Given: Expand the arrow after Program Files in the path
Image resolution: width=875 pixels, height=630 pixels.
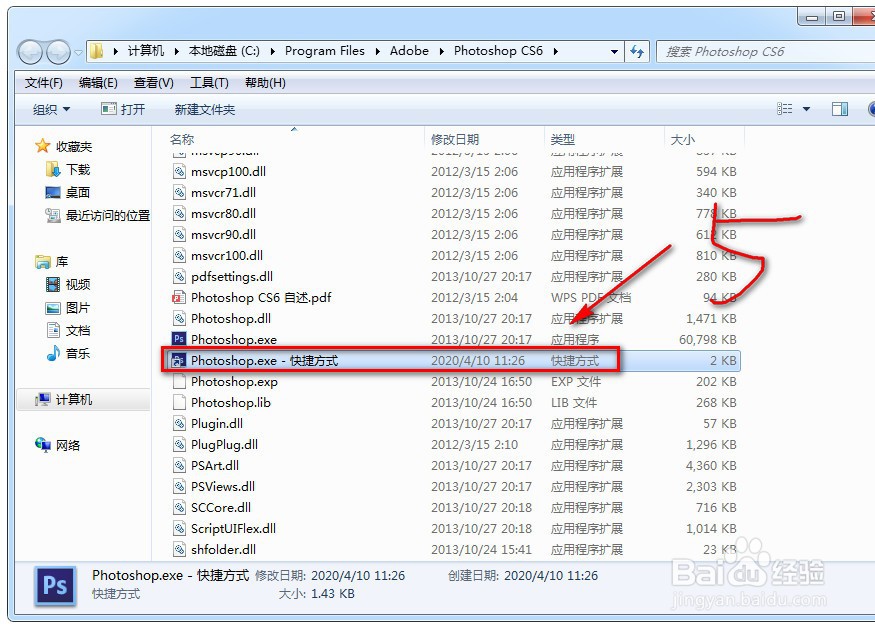Looking at the screenshot, I should (x=378, y=51).
